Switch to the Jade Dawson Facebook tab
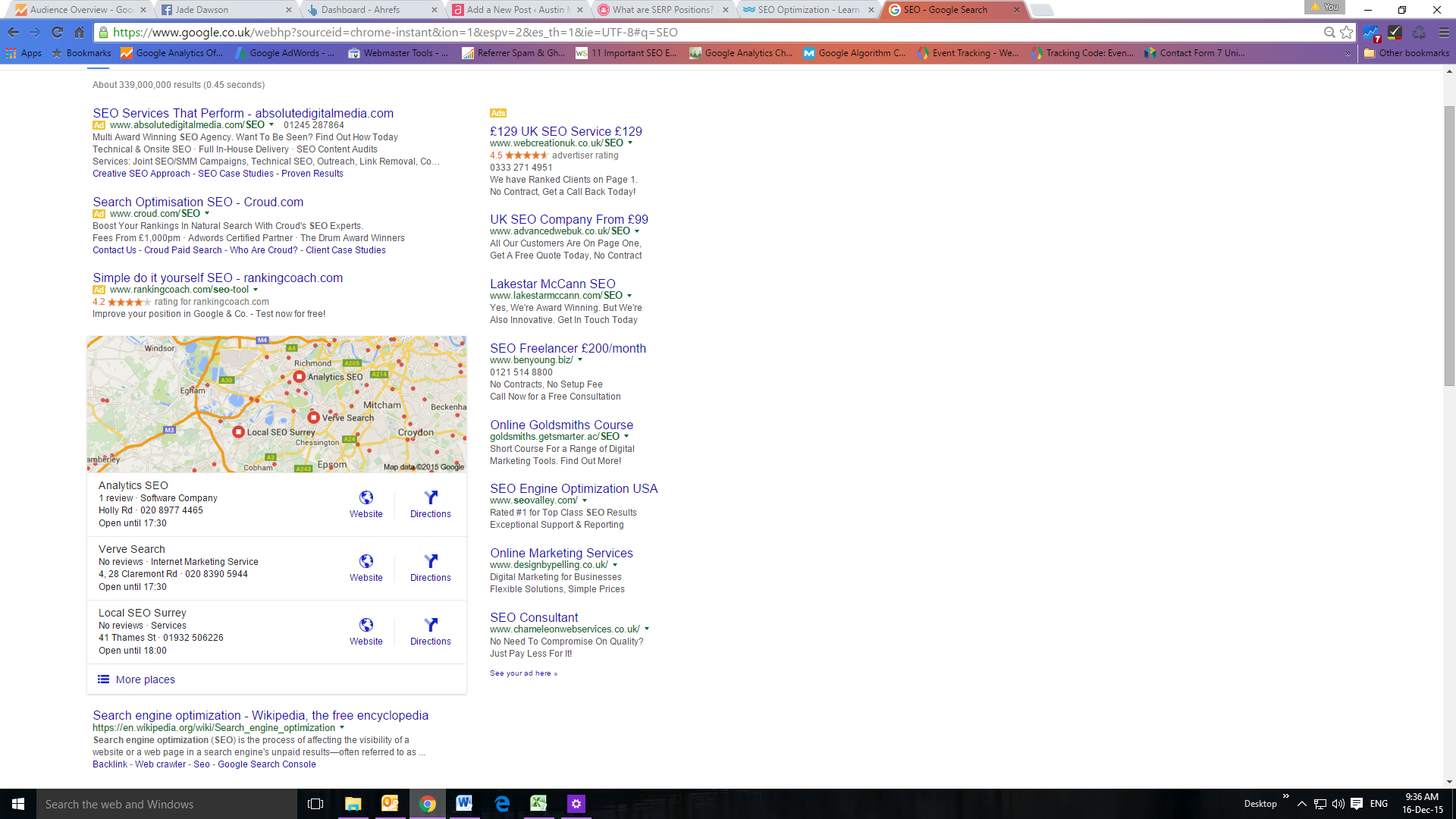 pyautogui.click(x=227, y=10)
